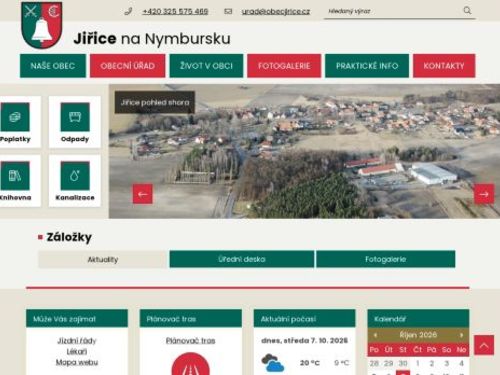The image size is (500, 375).
Task: Show next slide with right arrow
Action: click(484, 194)
